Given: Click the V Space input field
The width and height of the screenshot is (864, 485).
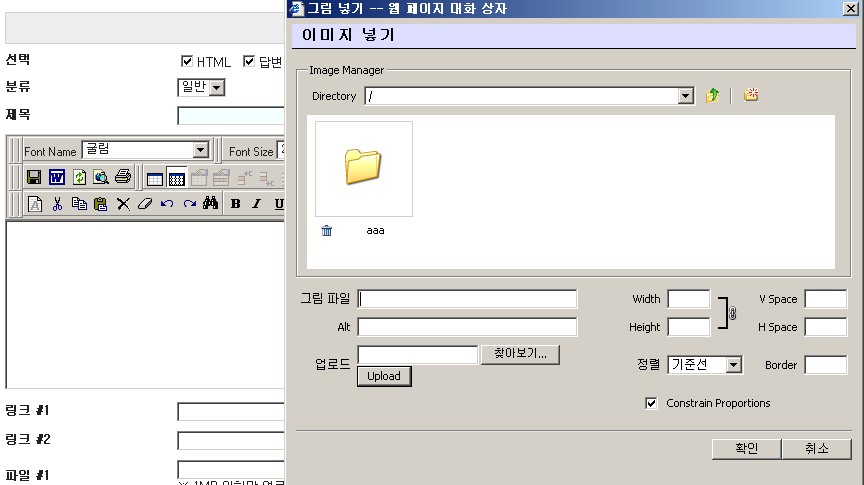Looking at the screenshot, I should 825,299.
